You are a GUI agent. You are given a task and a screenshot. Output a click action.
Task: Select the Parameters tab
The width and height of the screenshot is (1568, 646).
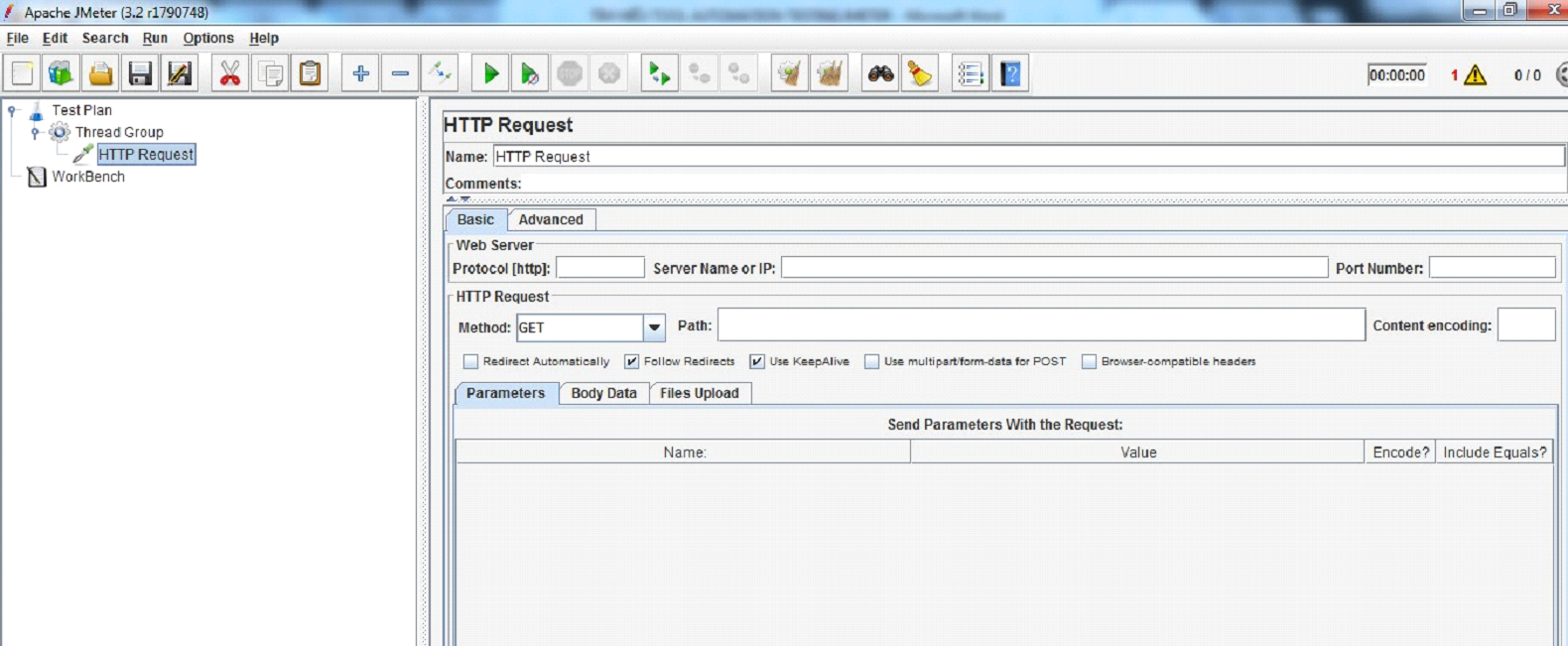pos(505,393)
